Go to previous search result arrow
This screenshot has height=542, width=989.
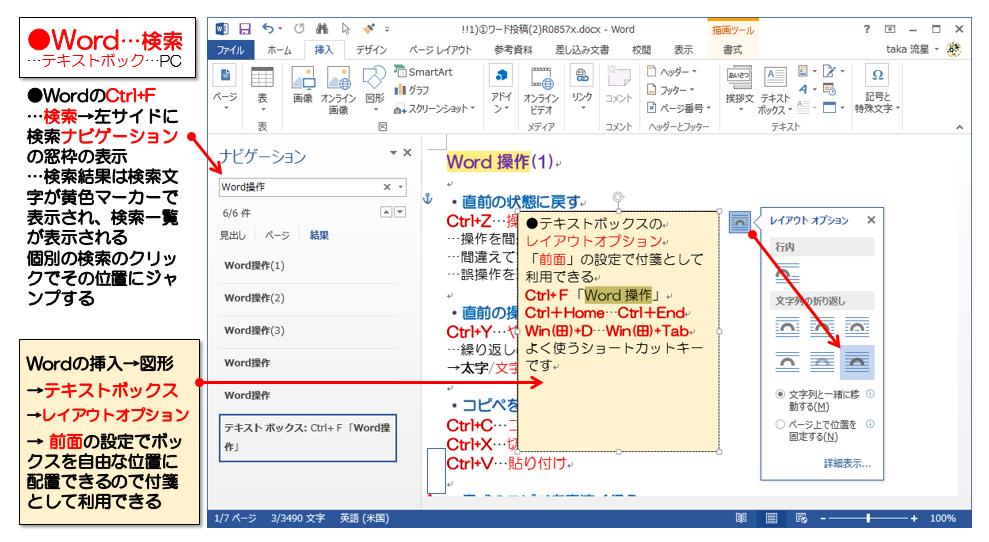(386, 212)
